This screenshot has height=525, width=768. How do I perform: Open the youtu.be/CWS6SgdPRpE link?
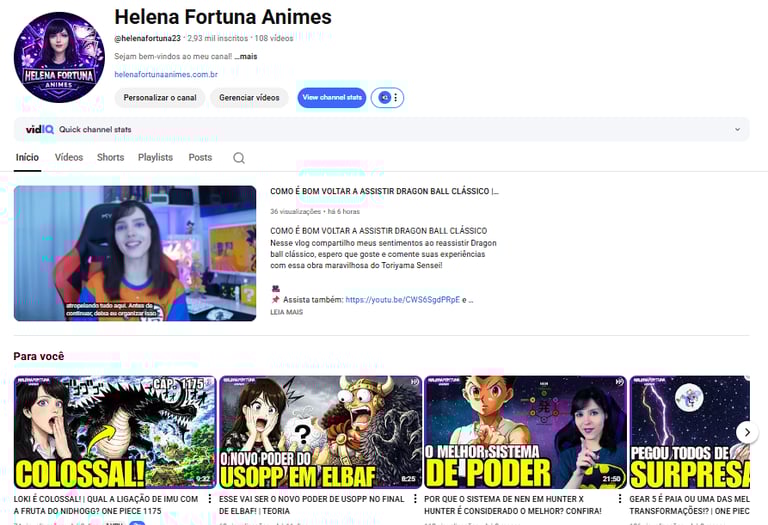[403, 300]
